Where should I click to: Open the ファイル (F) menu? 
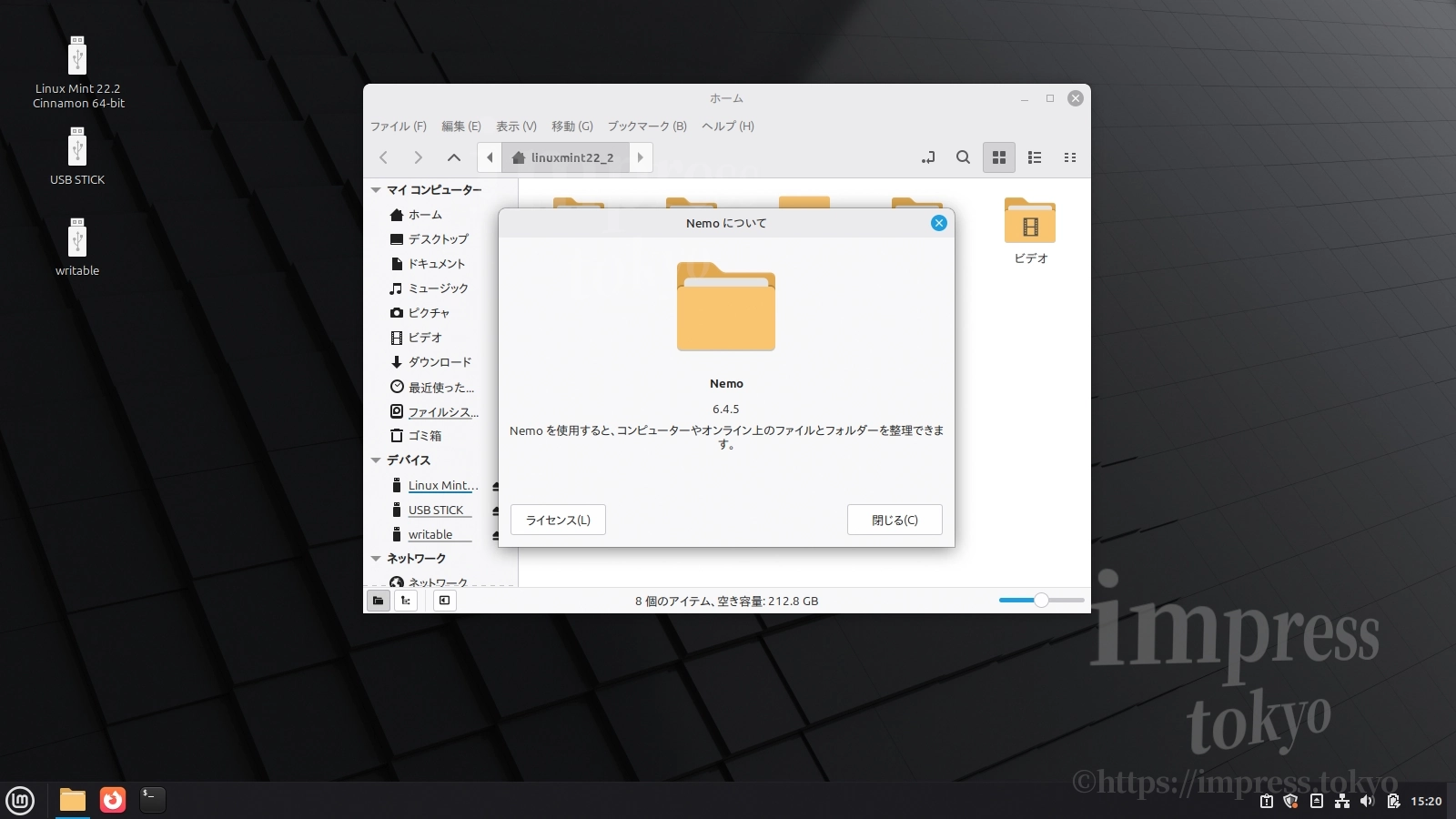tap(399, 126)
